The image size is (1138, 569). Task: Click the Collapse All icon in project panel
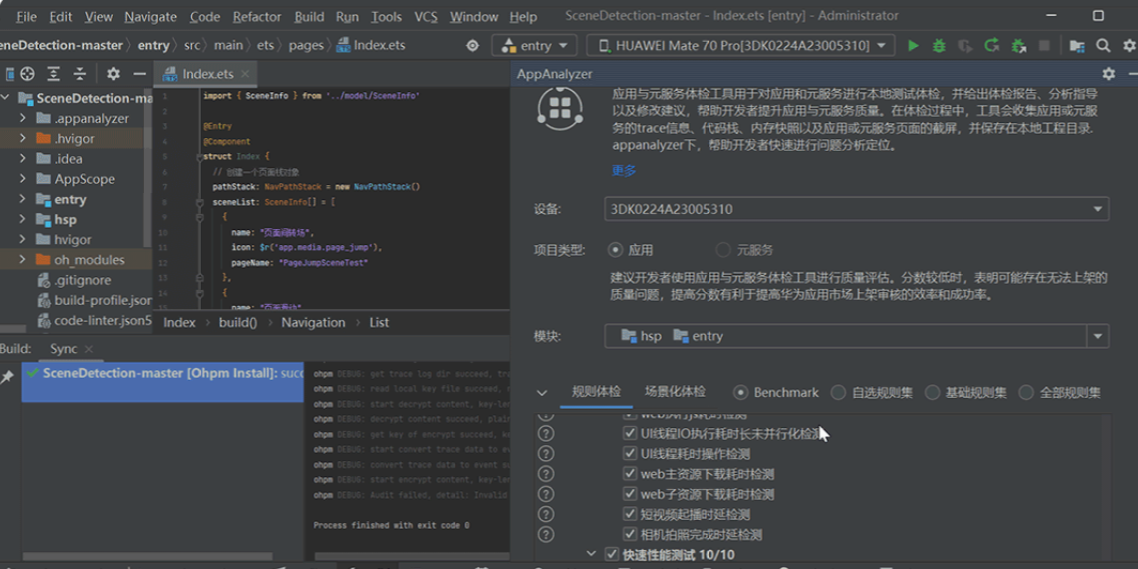79,74
